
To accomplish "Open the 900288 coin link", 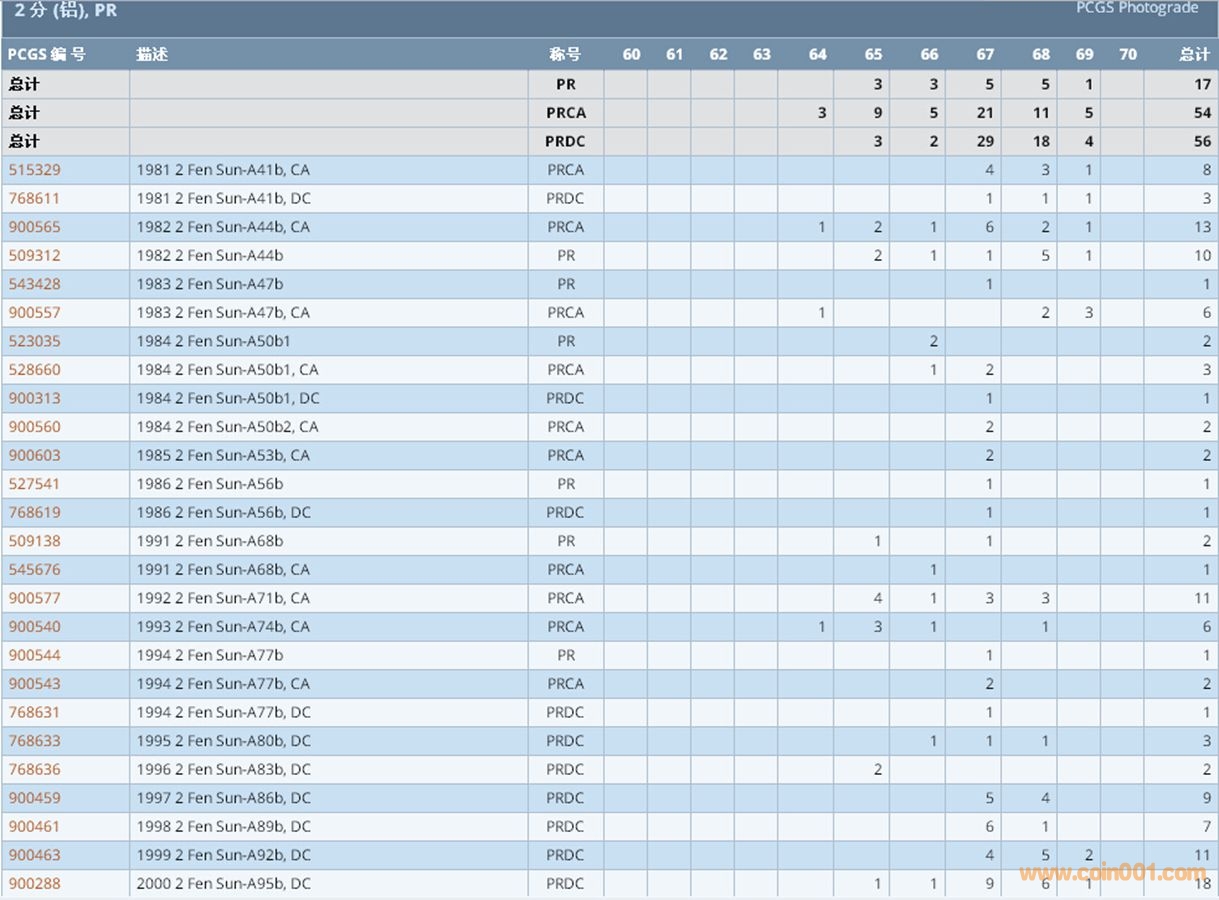I will [x=34, y=884].
